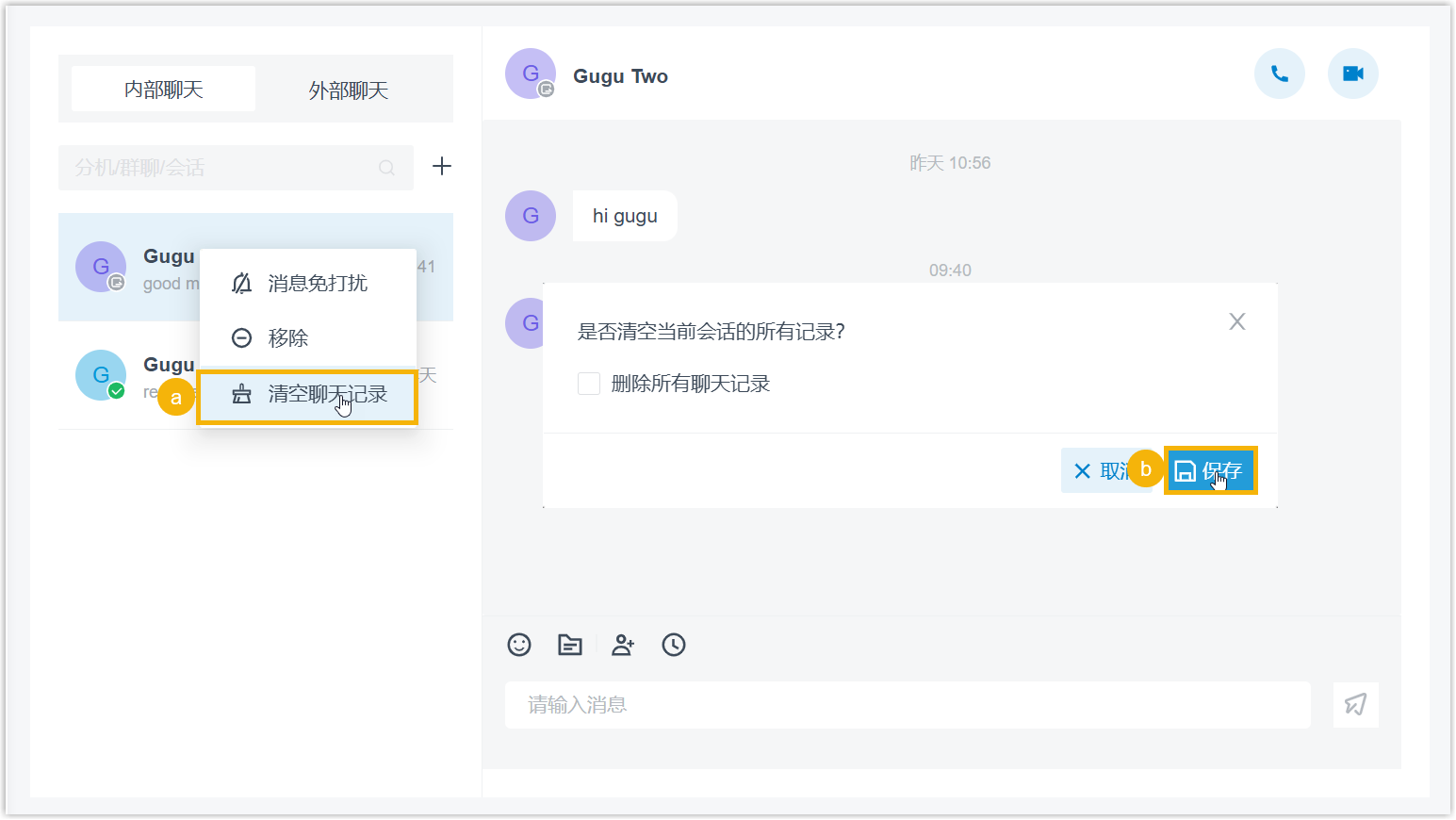This screenshot has width=1456, height=820.
Task: Choose 清空聊天记录 menu option
Action: 308,395
